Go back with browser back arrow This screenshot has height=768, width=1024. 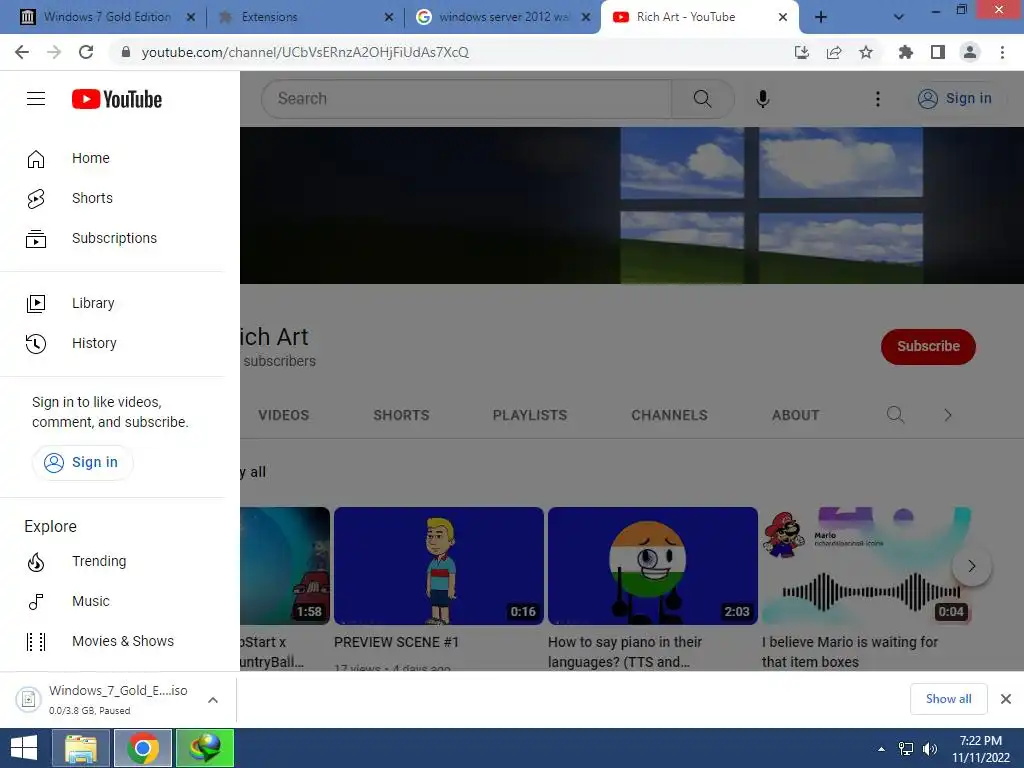click(x=22, y=52)
